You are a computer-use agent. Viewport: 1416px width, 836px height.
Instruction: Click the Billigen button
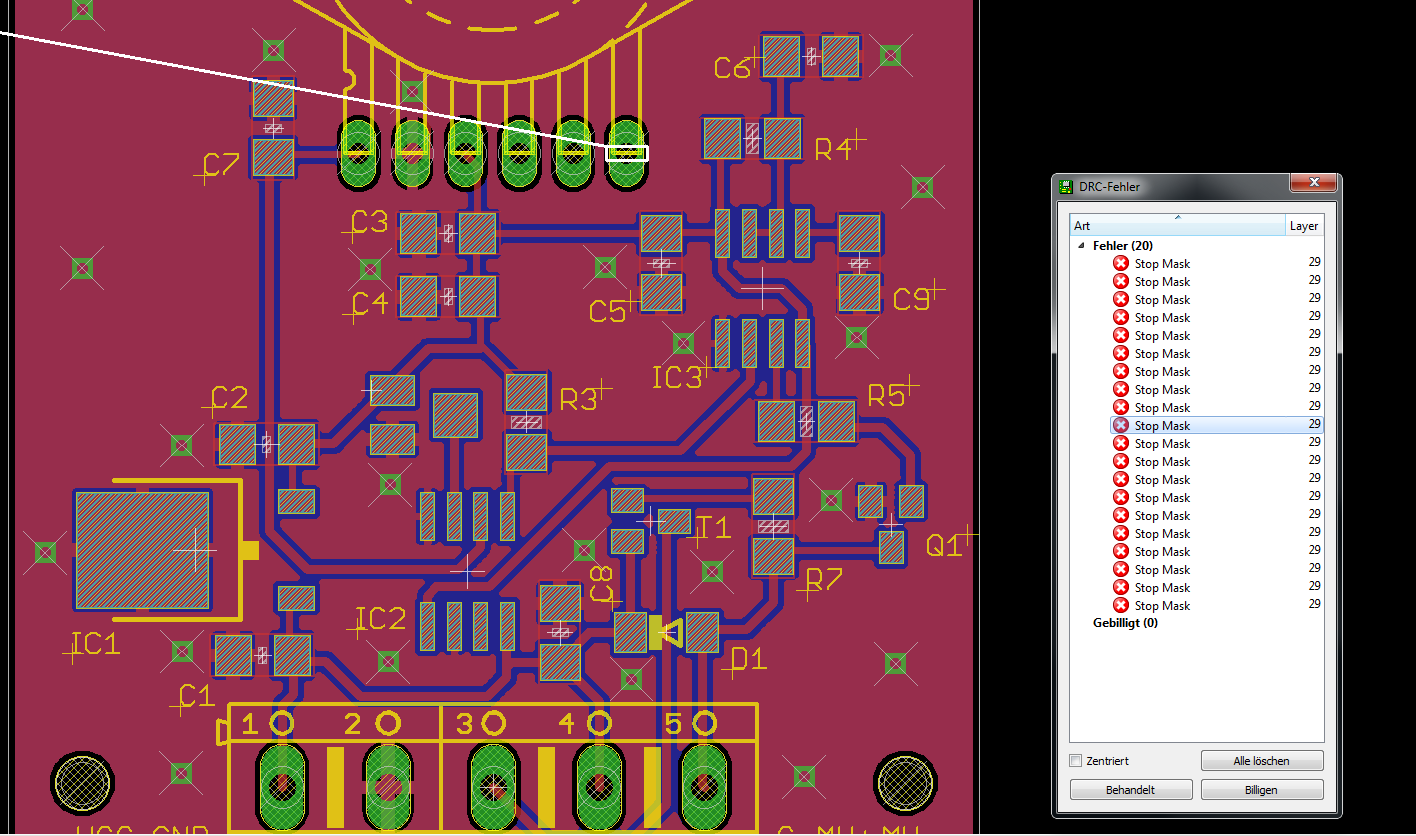pyautogui.click(x=1261, y=789)
